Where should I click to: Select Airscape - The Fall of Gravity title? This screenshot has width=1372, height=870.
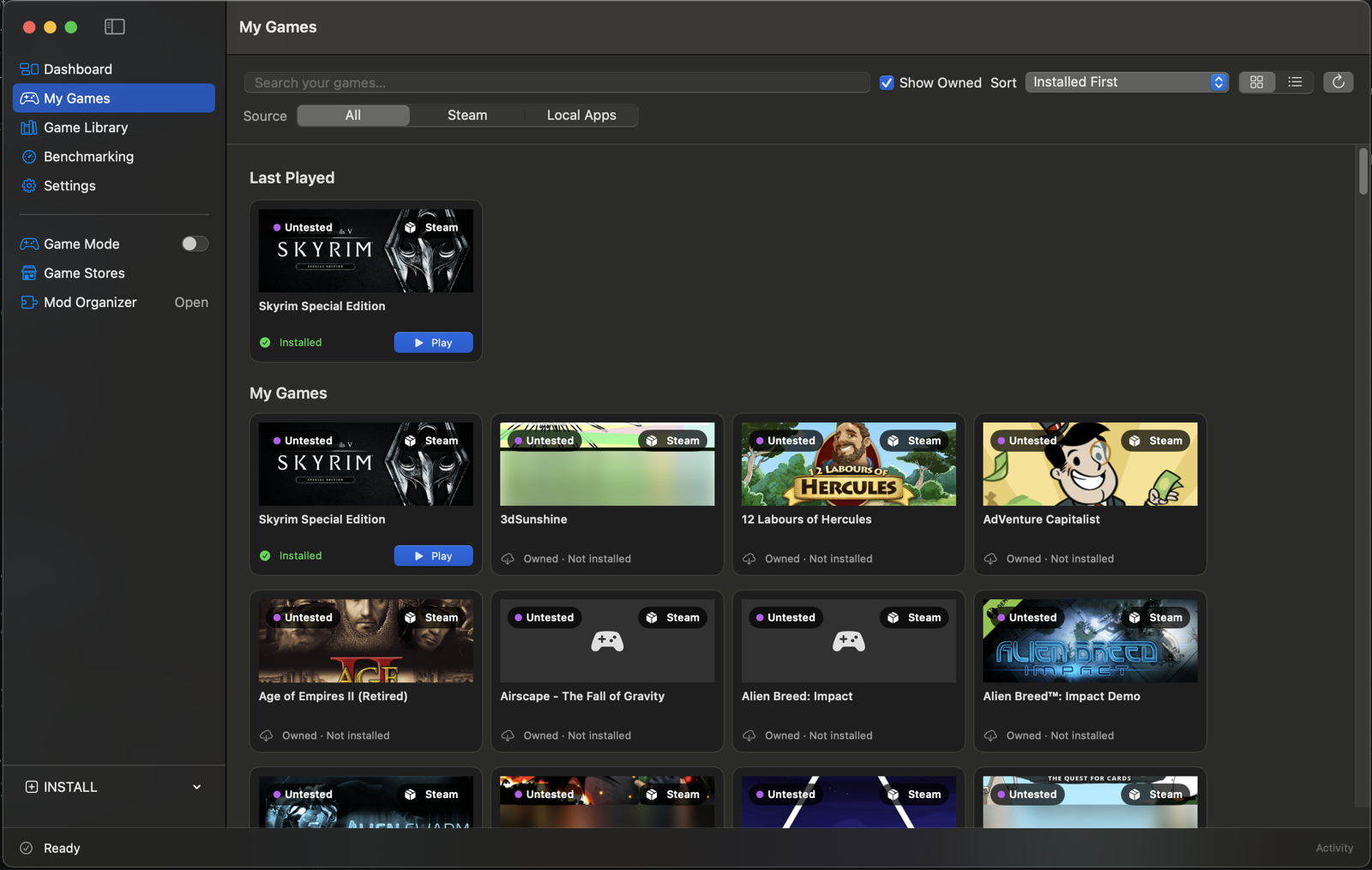click(582, 696)
